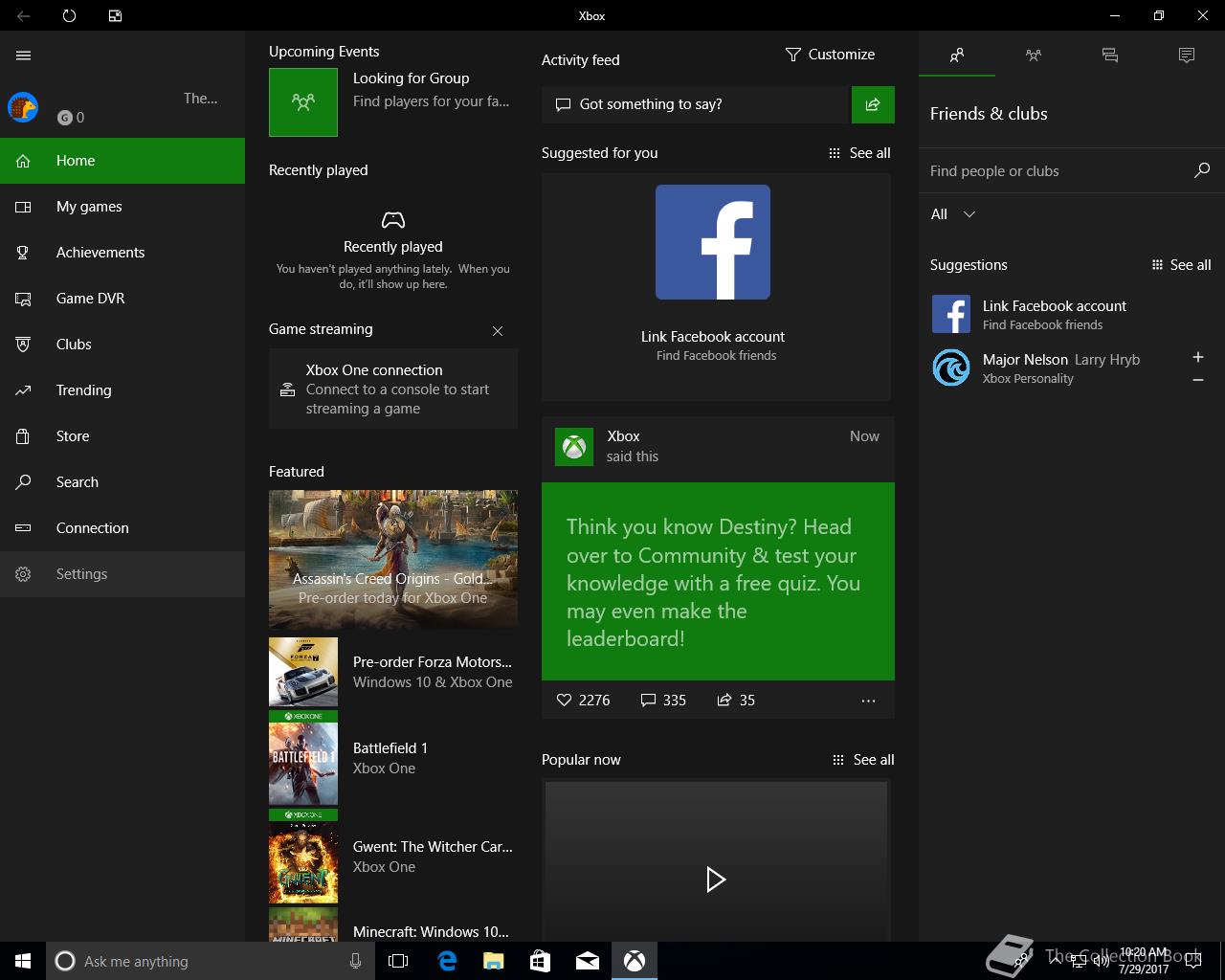The width and height of the screenshot is (1225, 980).
Task: Open File Explorer from taskbar
Action: (494, 961)
